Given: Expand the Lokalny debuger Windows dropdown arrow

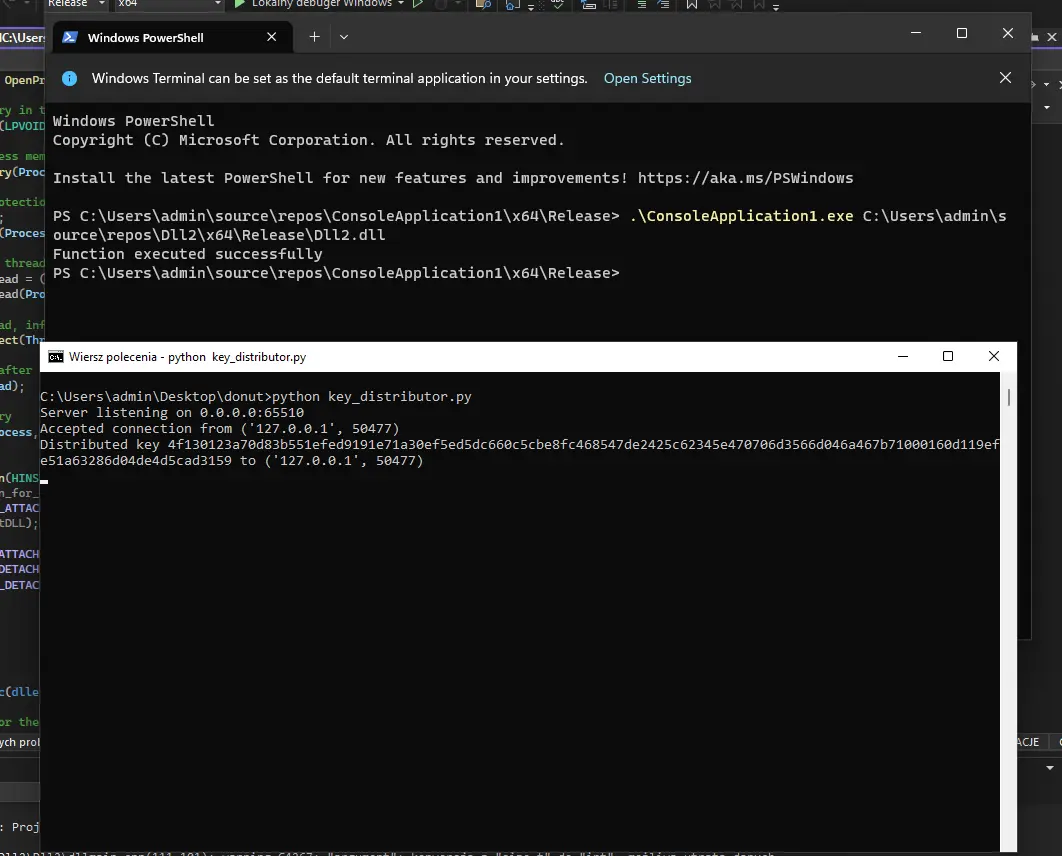Looking at the screenshot, I should pyautogui.click(x=401, y=4).
